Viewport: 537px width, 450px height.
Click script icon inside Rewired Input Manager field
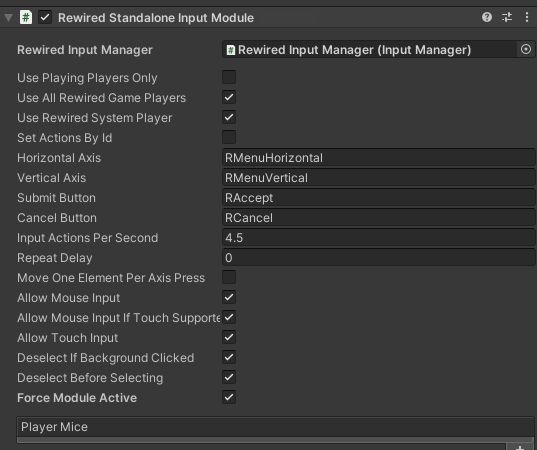coord(231,50)
